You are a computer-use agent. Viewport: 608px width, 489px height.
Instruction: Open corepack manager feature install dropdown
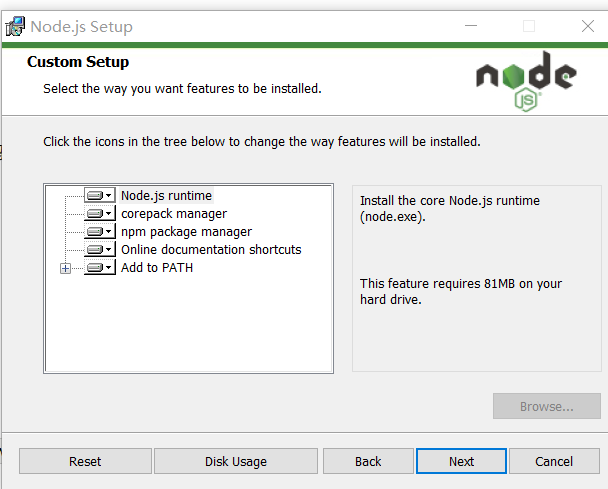(100, 213)
